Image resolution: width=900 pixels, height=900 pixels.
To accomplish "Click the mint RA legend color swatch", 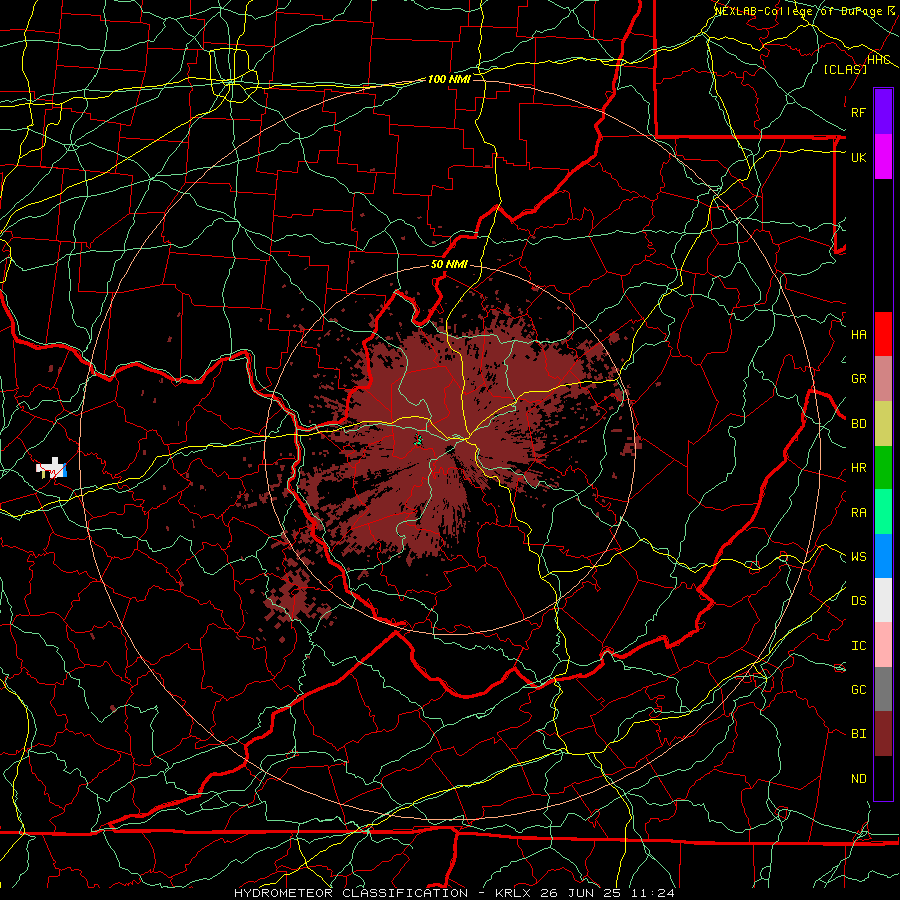I will [x=883, y=512].
